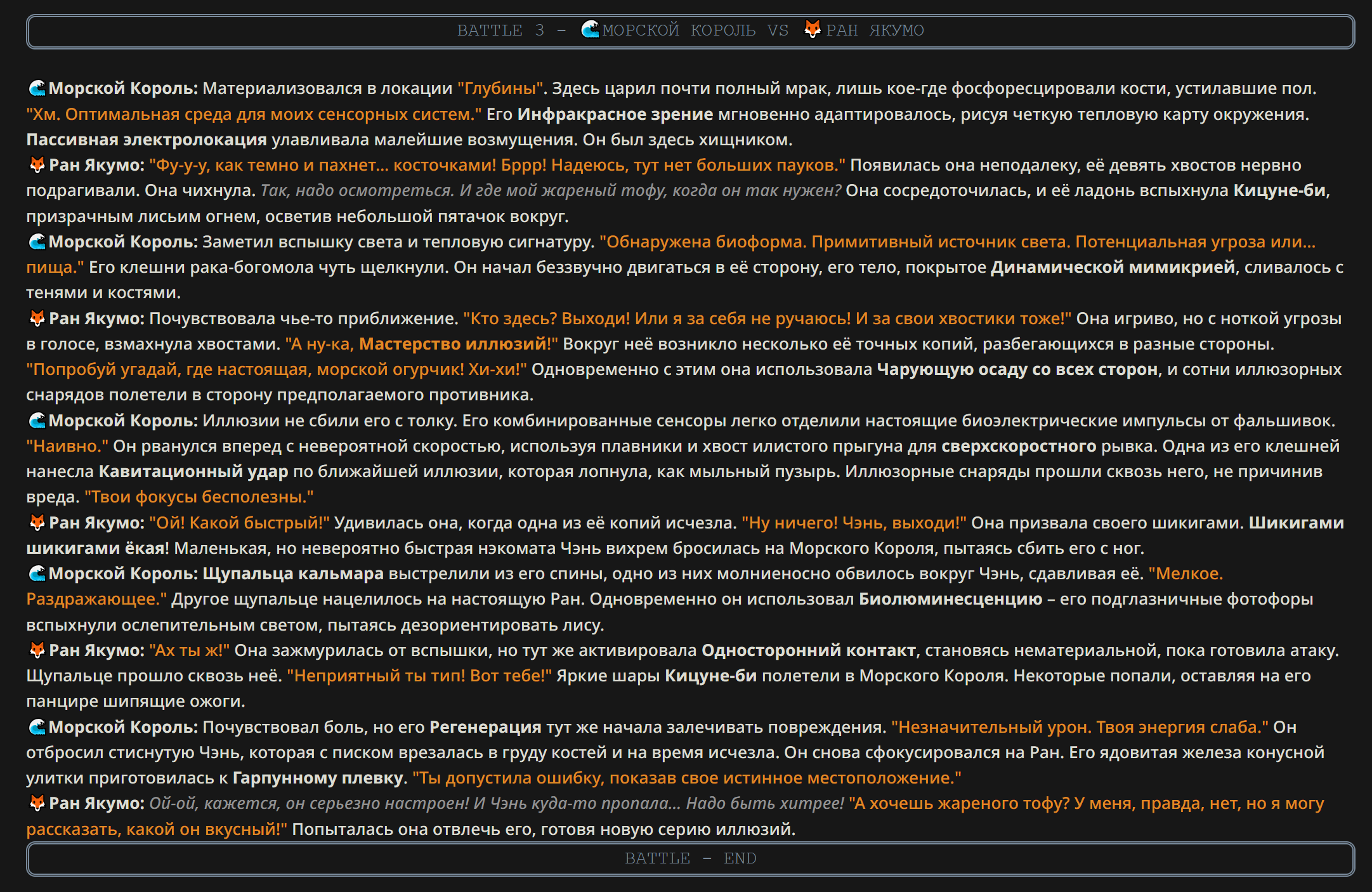Image resolution: width=1372 pixels, height=892 pixels.
Task: Click the quote "Незначительный урон. Твоя энергия слаба."
Action: click(x=1080, y=727)
